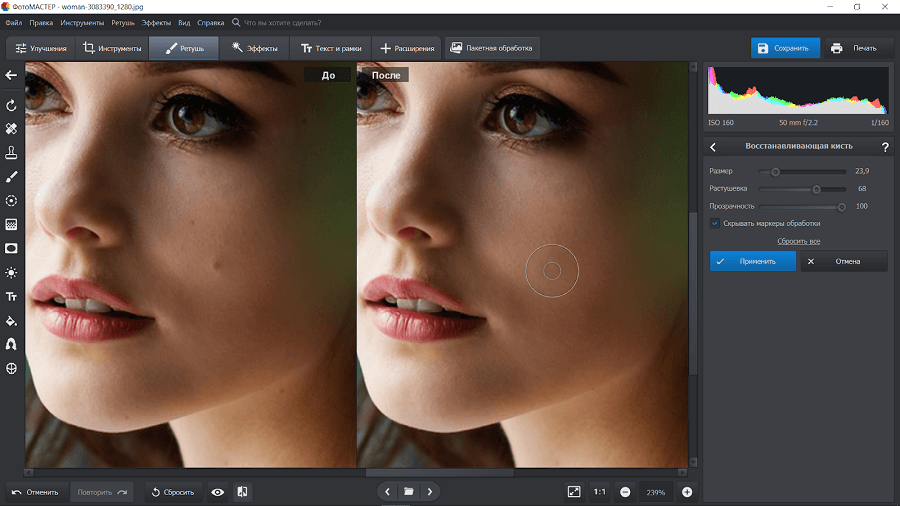
Task: Switch to the 'Улучшения' tab
Action: click(x=41, y=48)
